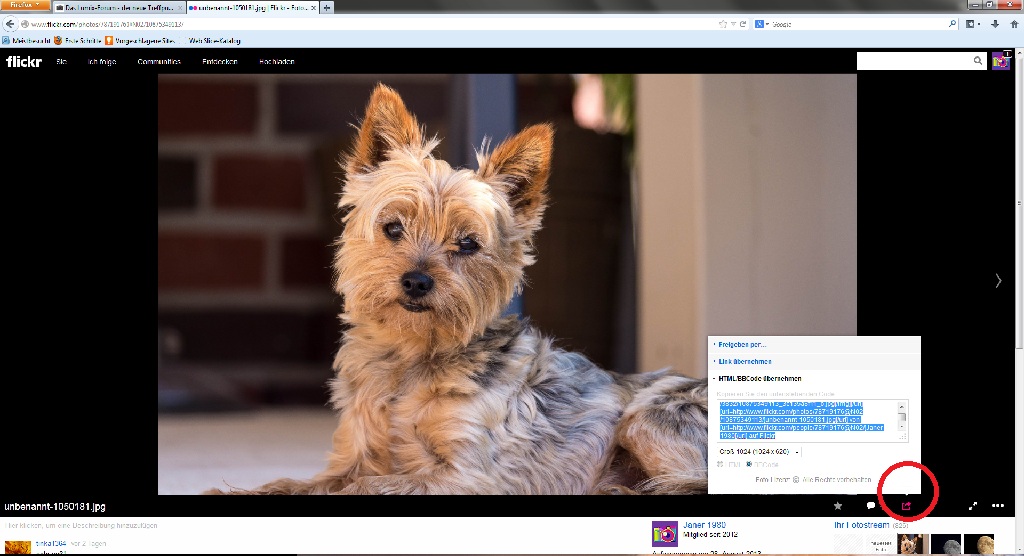Image resolution: width=1024 pixels, height=556 pixels.
Task: Click the Flickr search magnifier icon
Action: (x=978, y=61)
